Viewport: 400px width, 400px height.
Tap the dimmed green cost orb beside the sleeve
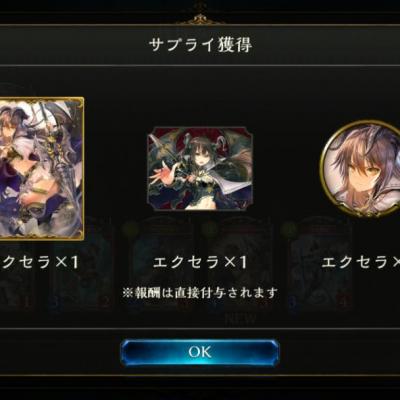point(128,229)
